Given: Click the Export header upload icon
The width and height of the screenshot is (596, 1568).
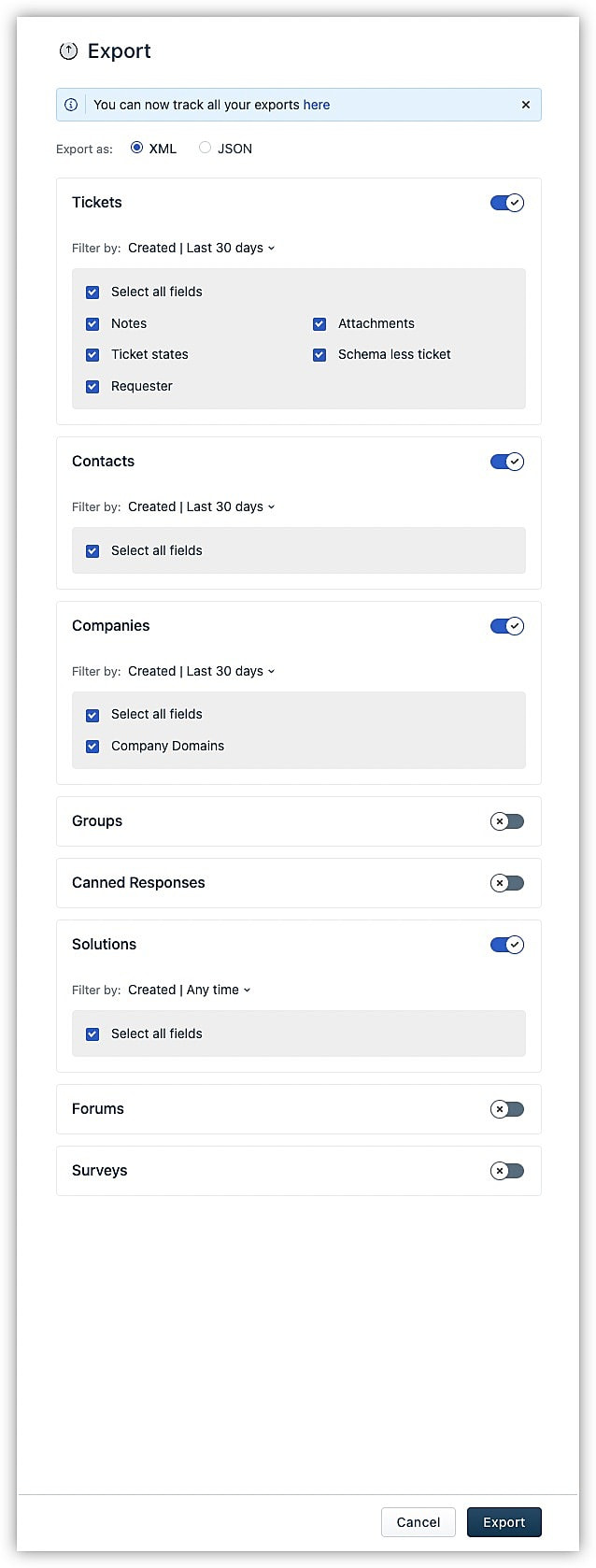Looking at the screenshot, I should coord(68,51).
